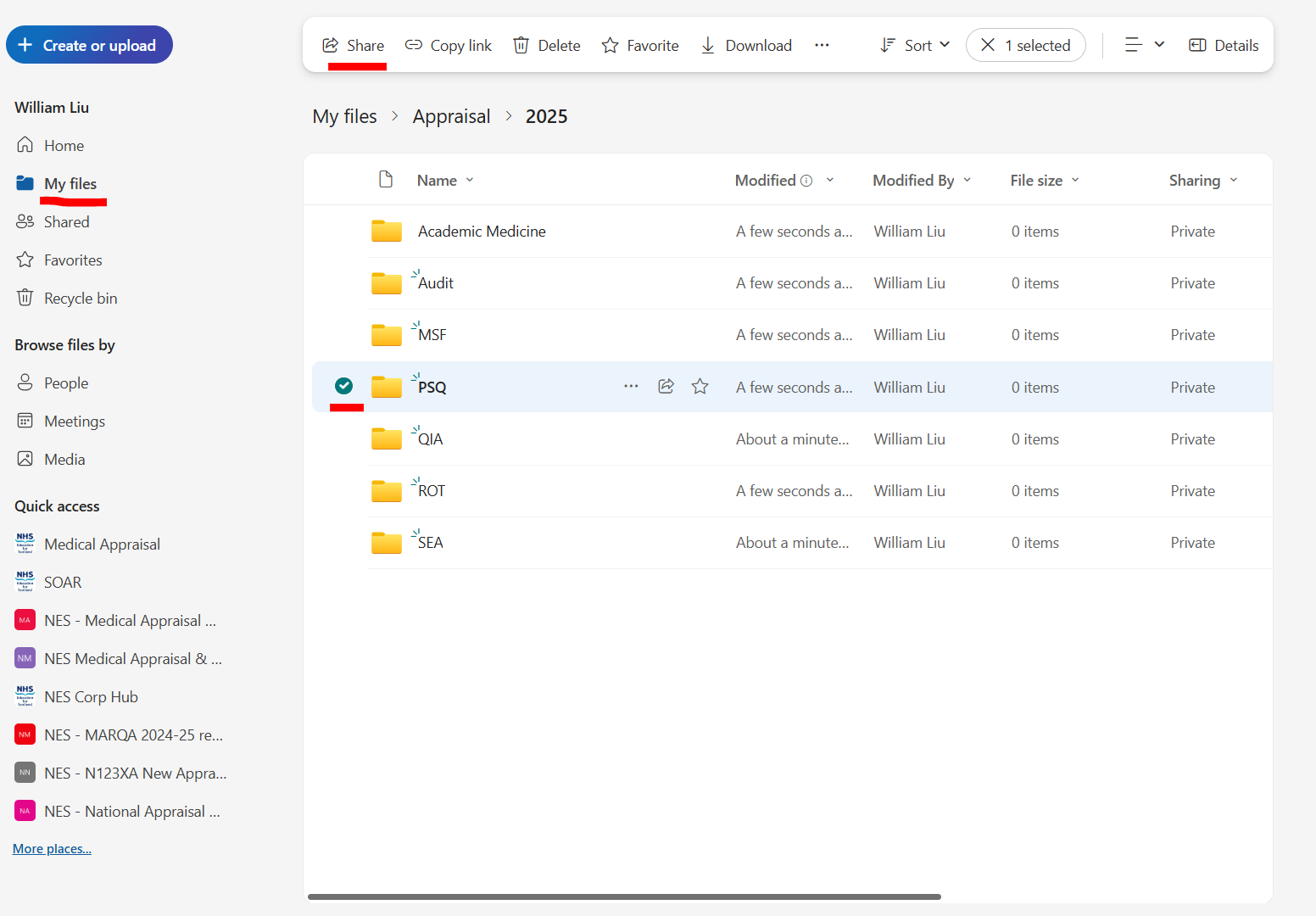This screenshot has height=916, width=1316.
Task: Click the Create or upload button
Action: (89, 46)
